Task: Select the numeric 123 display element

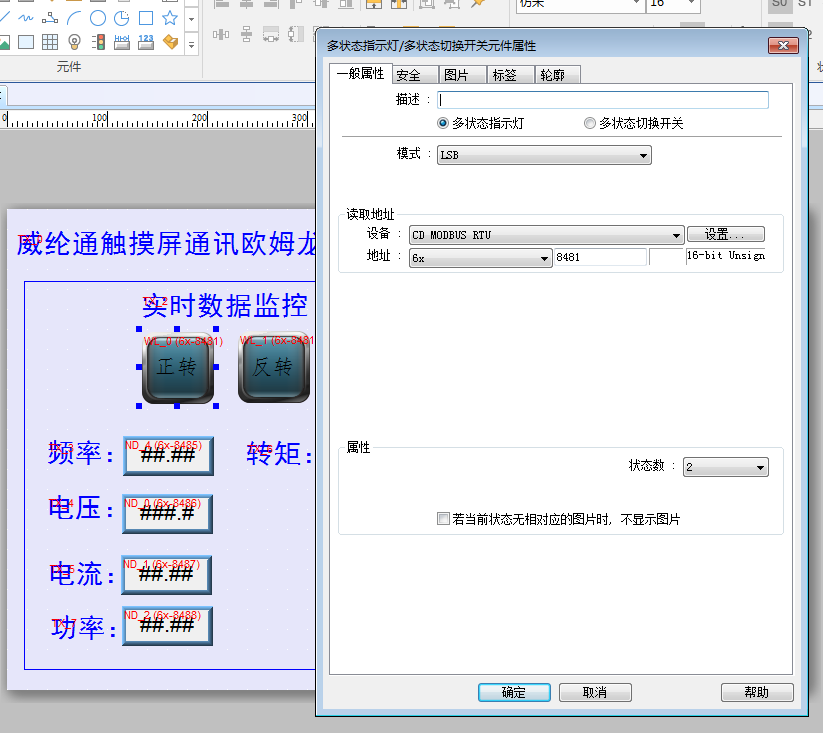Action: click(146, 42)
